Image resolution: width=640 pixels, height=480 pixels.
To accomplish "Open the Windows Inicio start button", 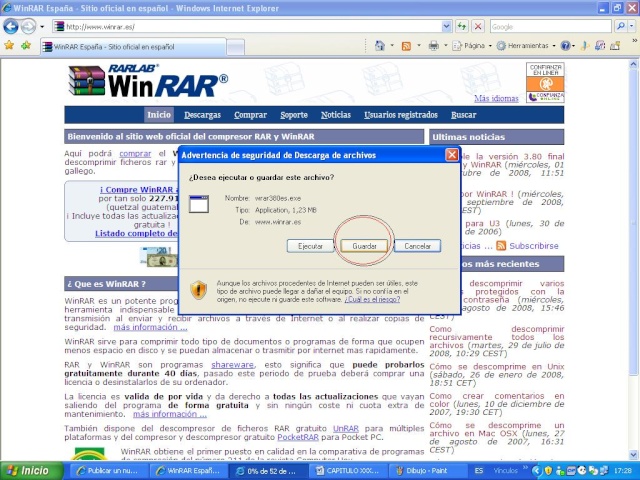I will 31,471.
